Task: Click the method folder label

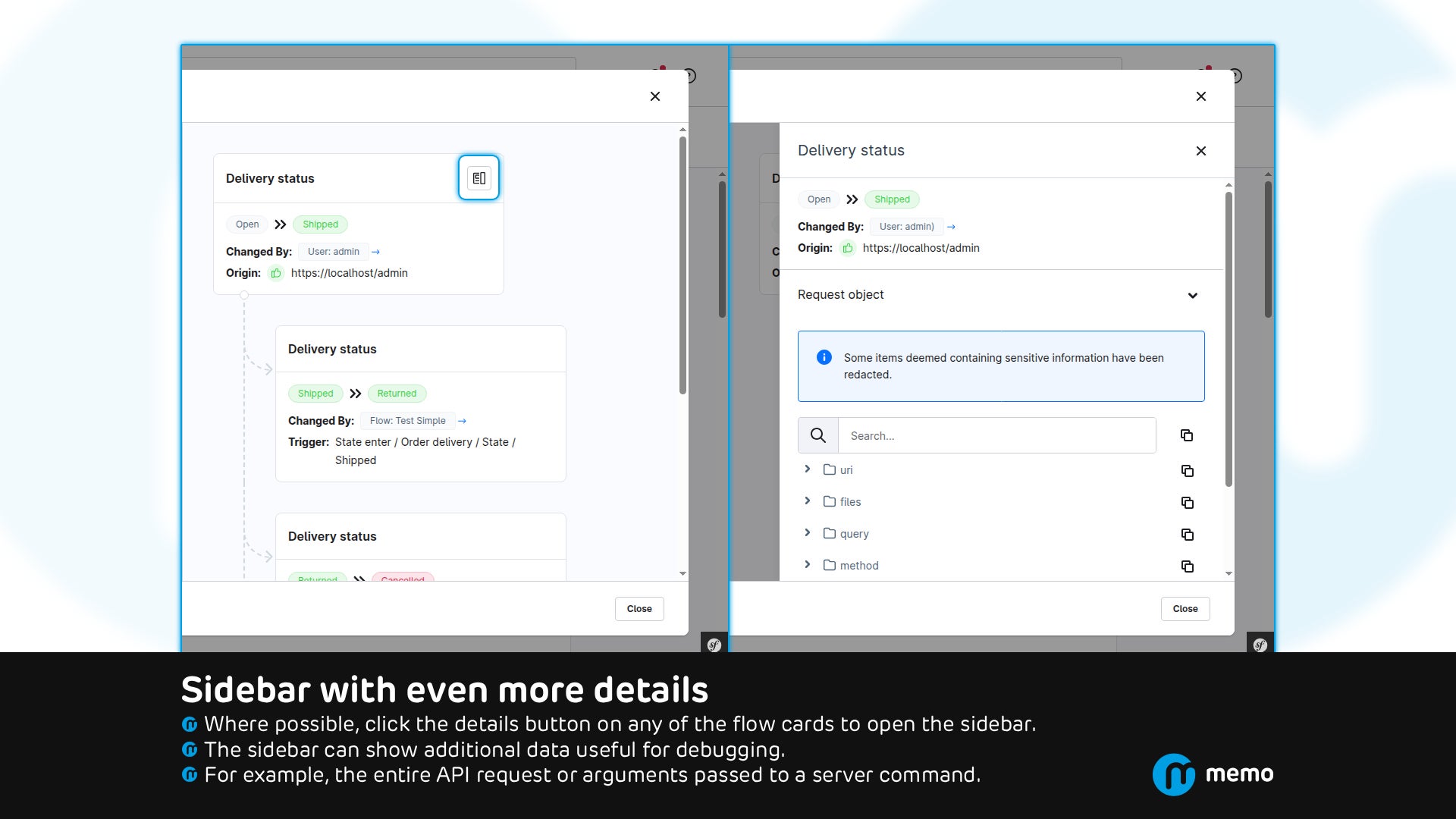Action: (x=859, y=566)
